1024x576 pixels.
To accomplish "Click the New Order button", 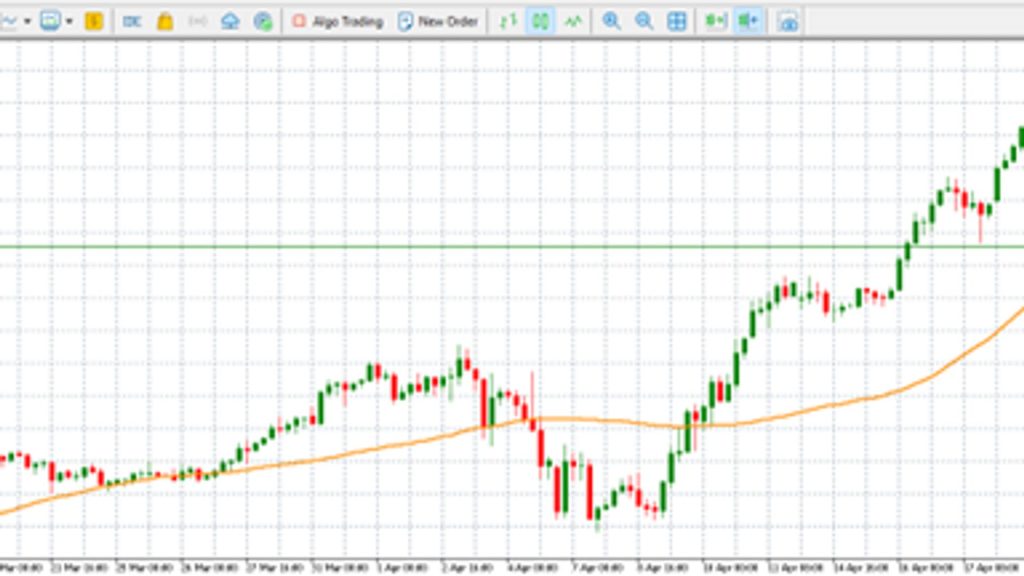I will [438, 21].
